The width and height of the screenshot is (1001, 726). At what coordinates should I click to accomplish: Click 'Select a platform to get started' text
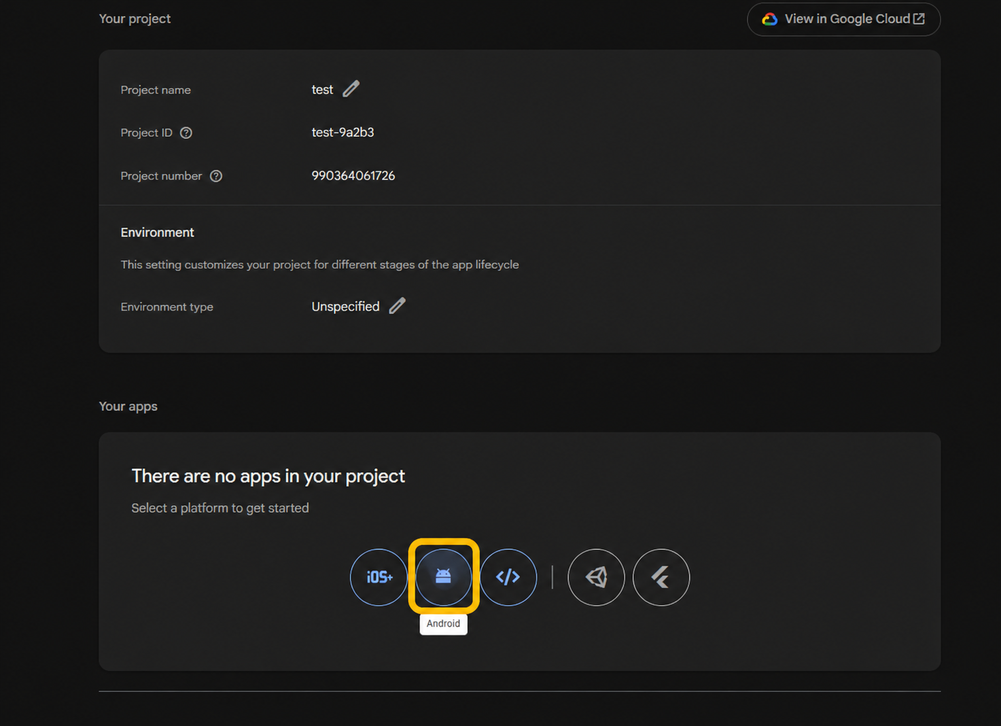220,508
